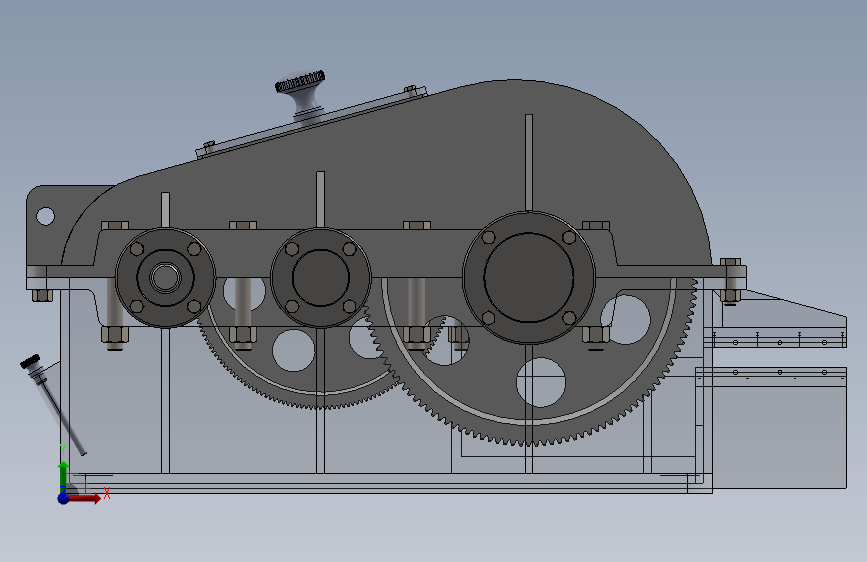Select the short rib above input cover
Viewport: 867px width, 562px height.
[x=165, y=210]
